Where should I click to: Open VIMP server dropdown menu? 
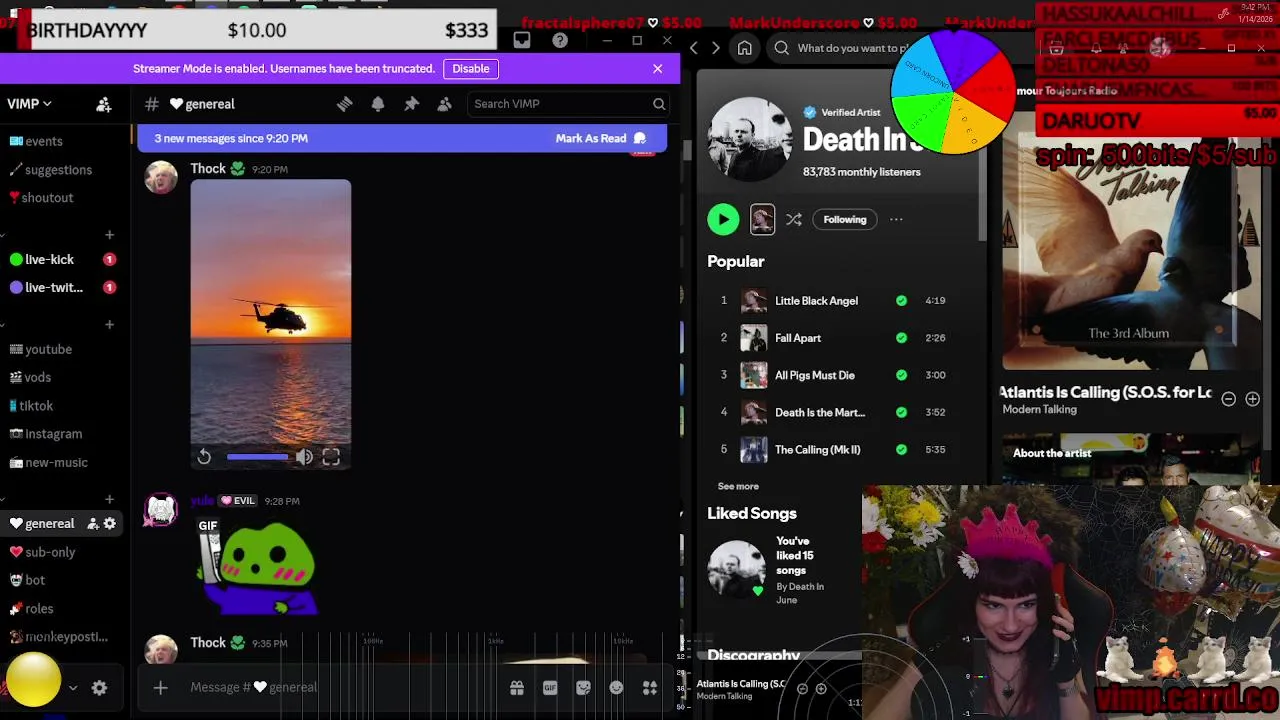pos(29,104)
